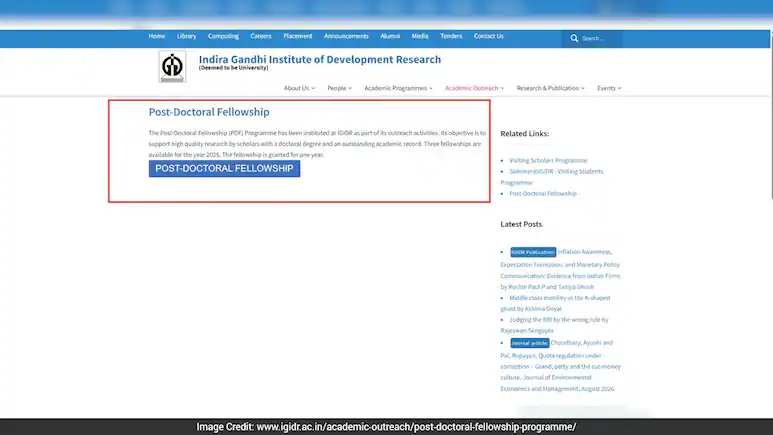Viewport: 773px width, 435px height.
Task: Click the IGIDR Publication tag badge
Action: (533, 252)
